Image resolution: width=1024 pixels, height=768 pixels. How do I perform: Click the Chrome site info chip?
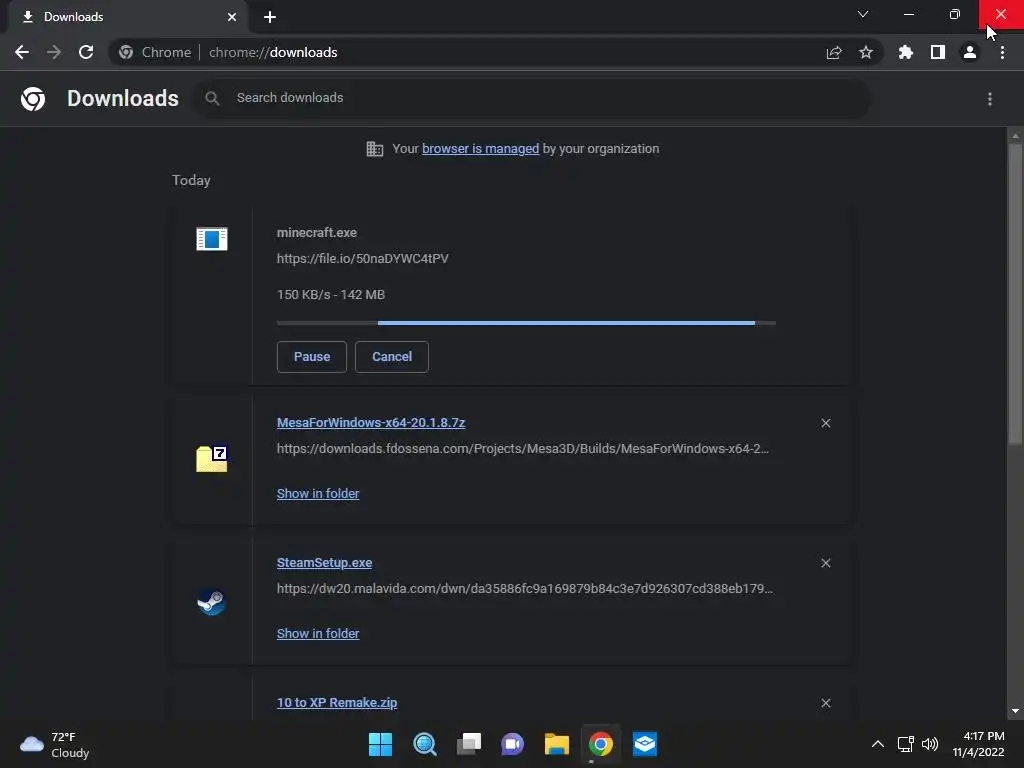[x=155, y=52]
